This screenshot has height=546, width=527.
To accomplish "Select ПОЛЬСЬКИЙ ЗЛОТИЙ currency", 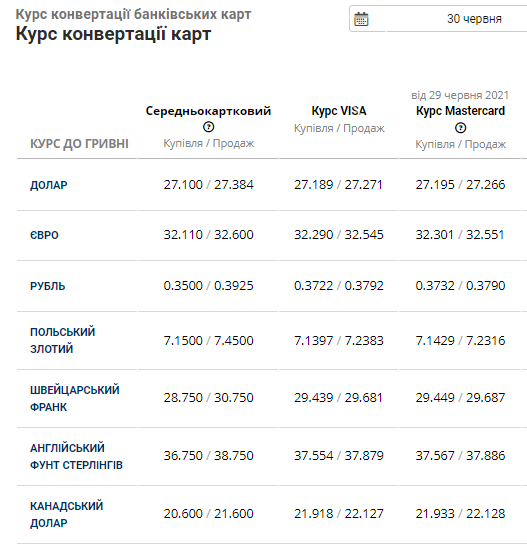I will 62,340.
